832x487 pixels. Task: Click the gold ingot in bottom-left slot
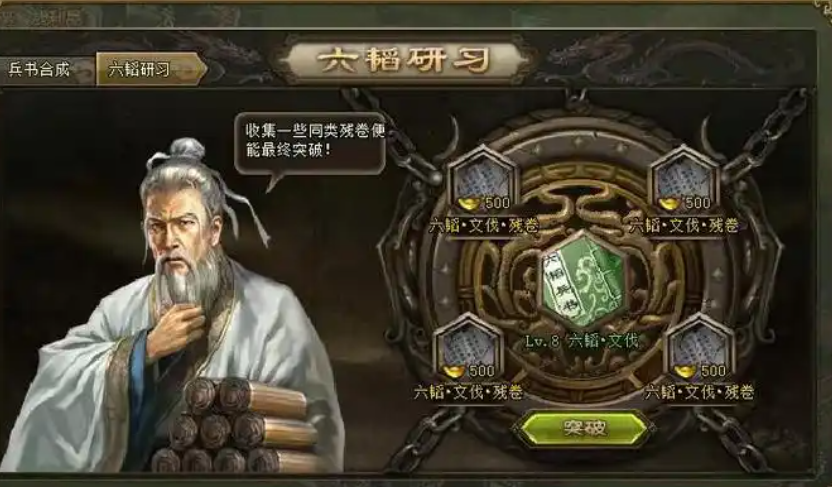[x=453, y=371]
